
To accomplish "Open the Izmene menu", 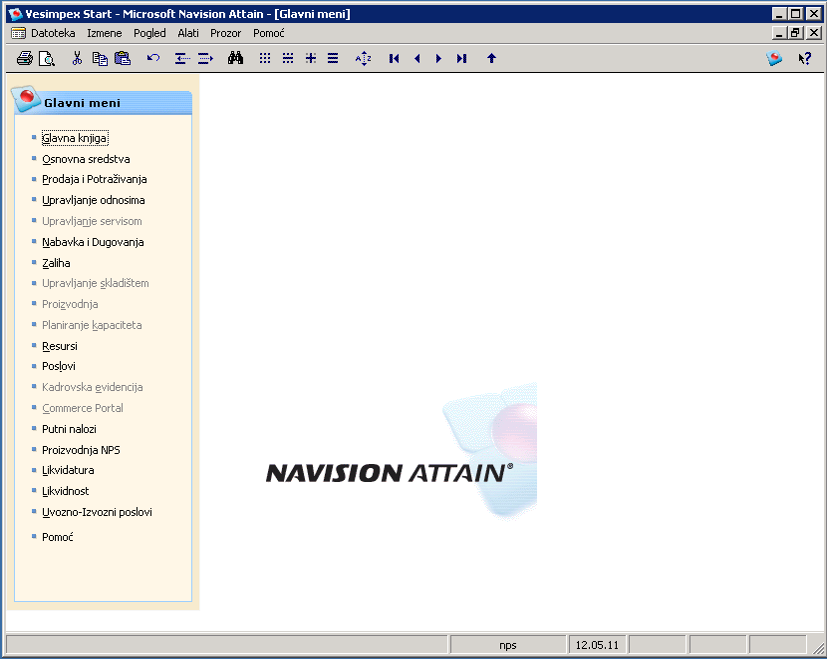I will pyautogui.click(x=104, y=33).
